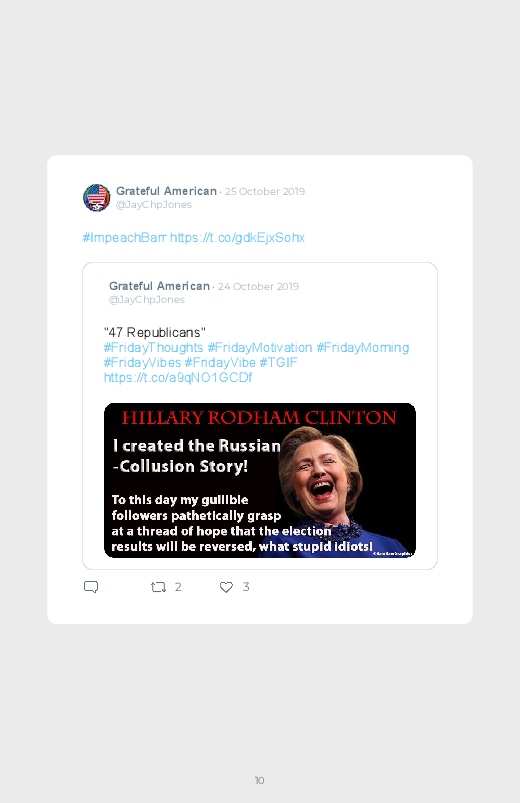The width and height of the screenshot is (520, 803).
Task: Open the #FridayVibes hashtag
Action: tap(142, 363)
